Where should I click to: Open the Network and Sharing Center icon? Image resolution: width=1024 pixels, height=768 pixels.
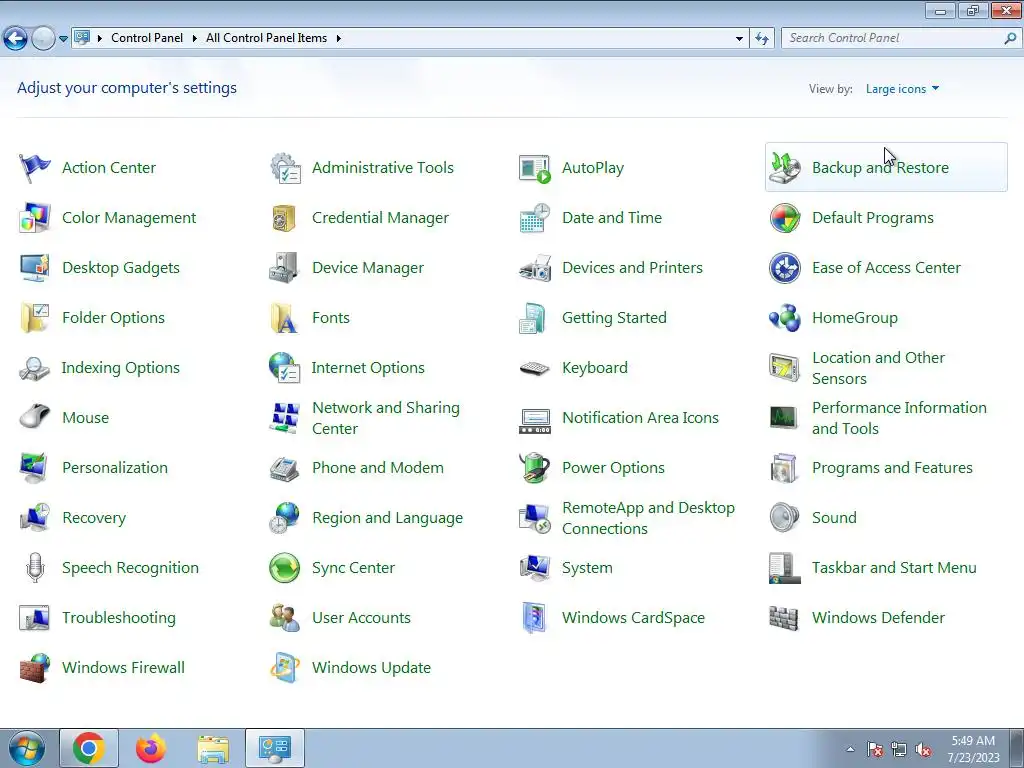point(285,418)
